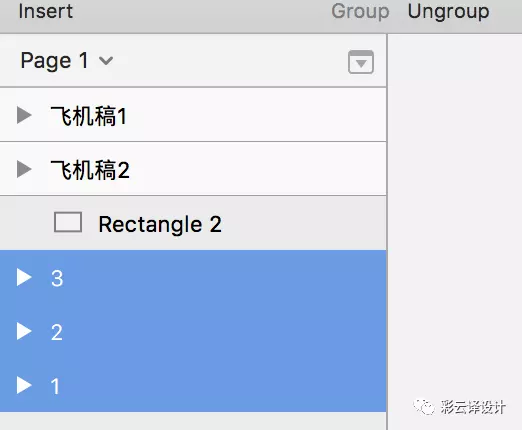Click the Group toolbar button
The width and height of the screenshot is (522, 430).
[x=360, y=11]
